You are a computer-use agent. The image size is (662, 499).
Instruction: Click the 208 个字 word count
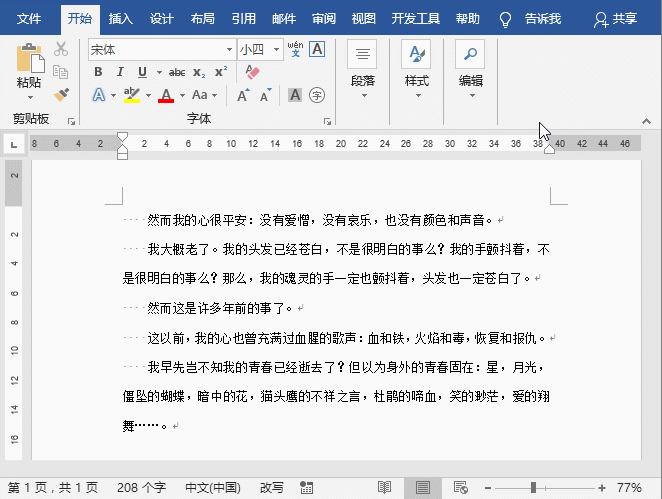[x=141, y=487]
